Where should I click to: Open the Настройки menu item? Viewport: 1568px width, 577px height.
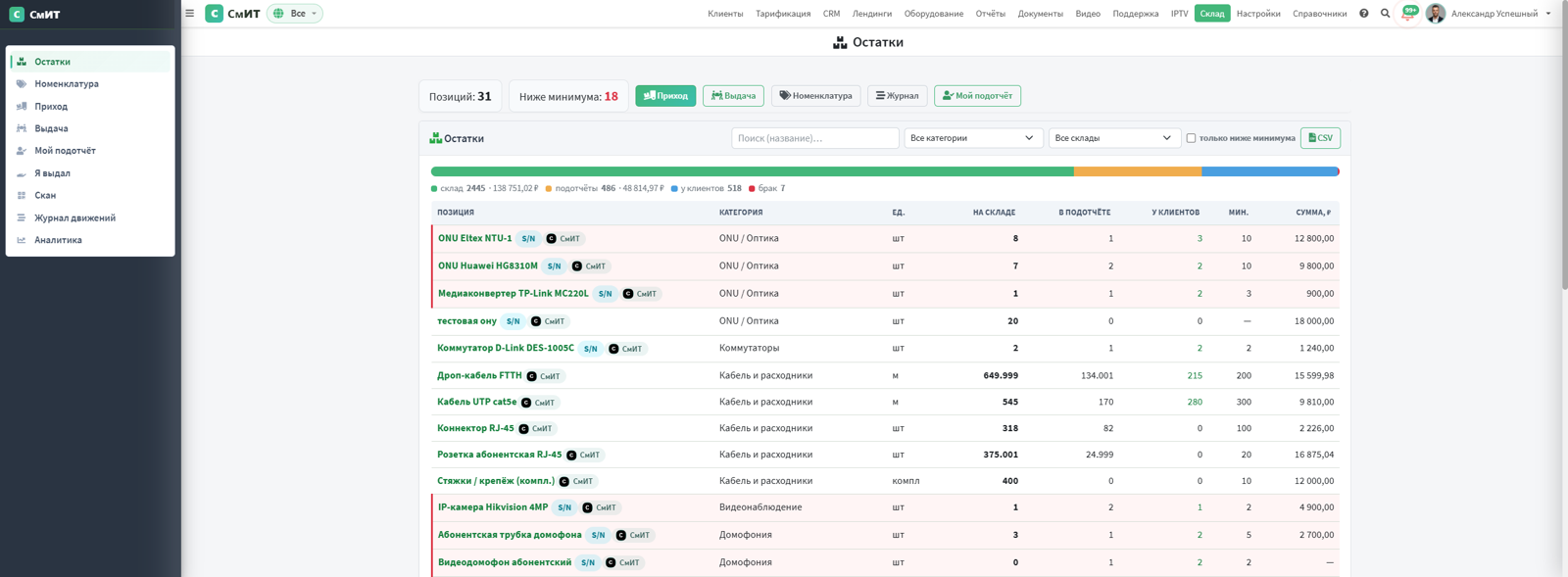(x=1258, y=14)
